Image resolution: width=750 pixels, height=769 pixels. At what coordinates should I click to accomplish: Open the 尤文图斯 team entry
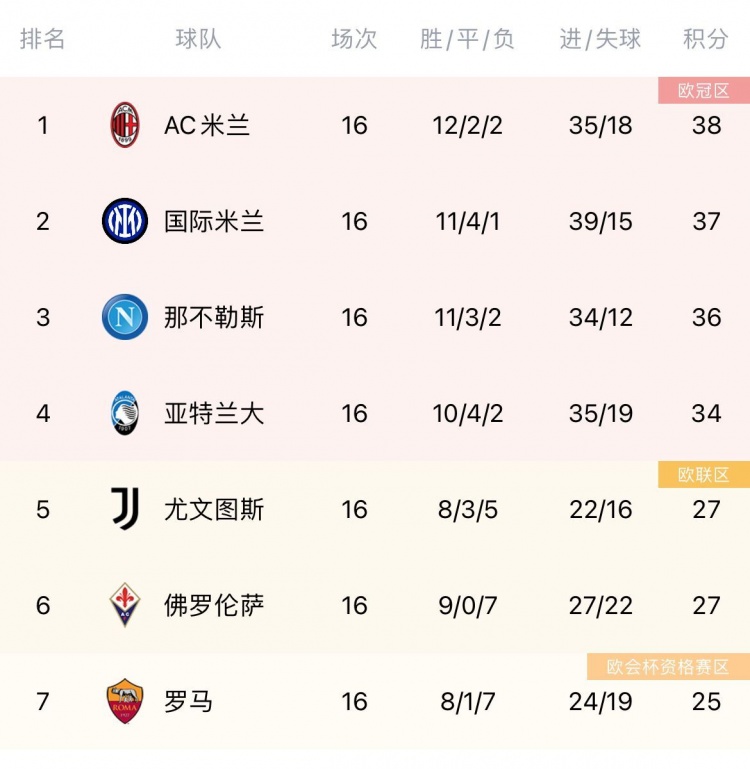214,509
